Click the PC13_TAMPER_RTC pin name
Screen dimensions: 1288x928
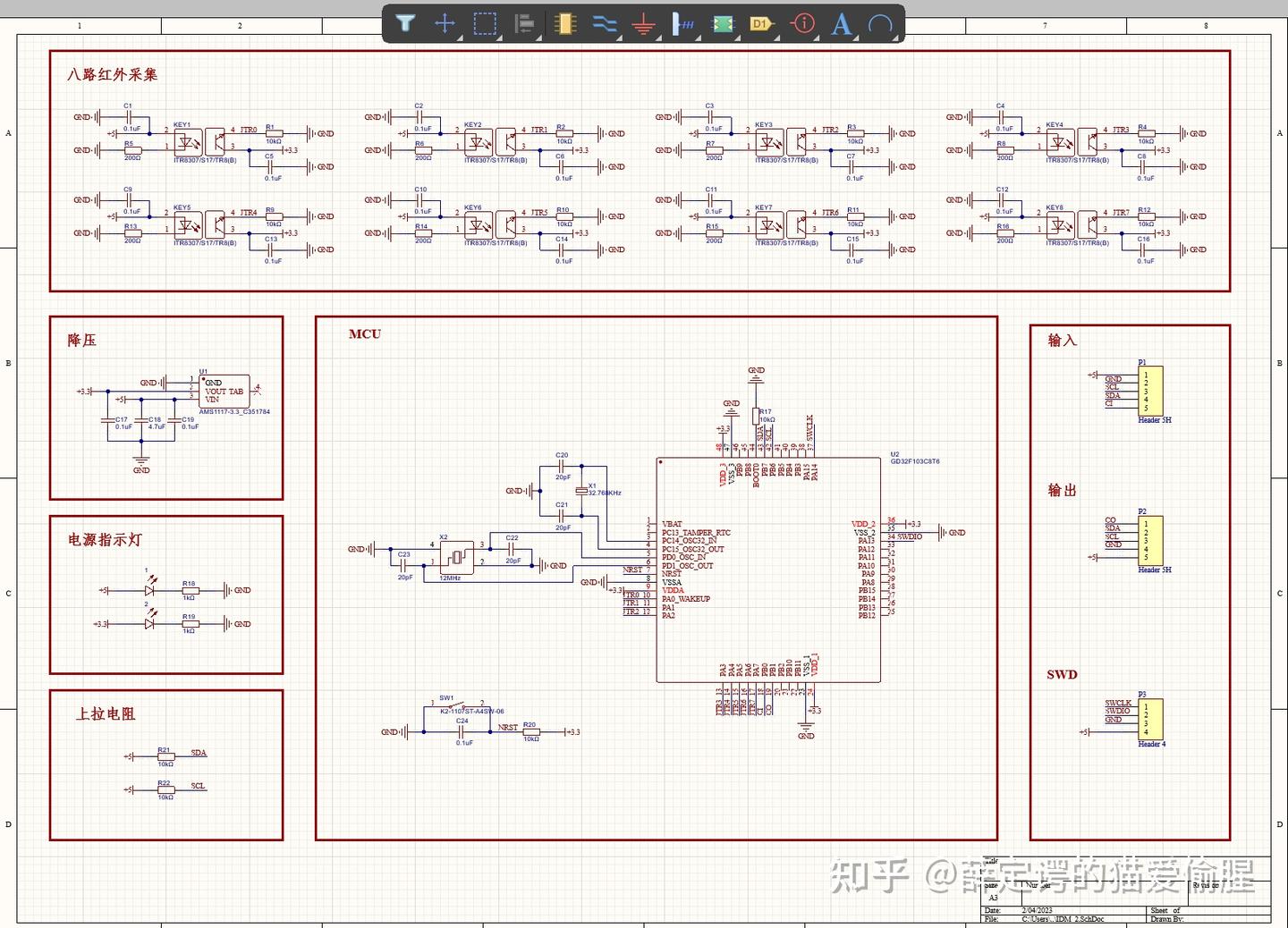point(696,533)
